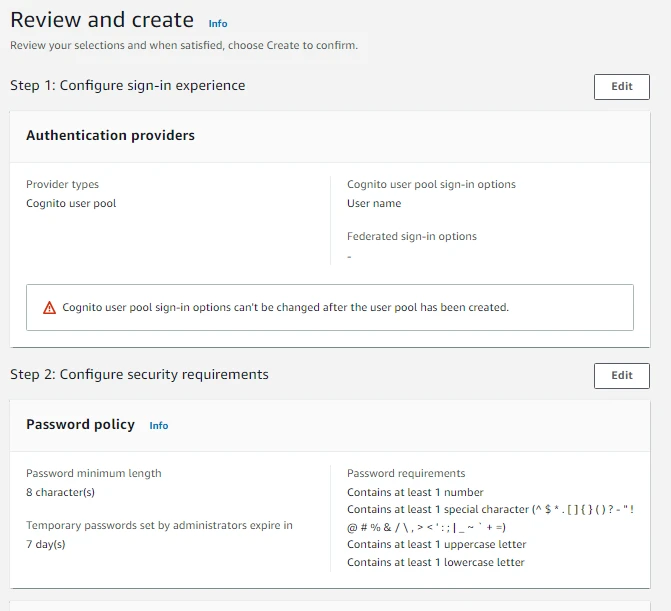
Task: Click the Cognito user pool sign-in options label
Action: 431,184
